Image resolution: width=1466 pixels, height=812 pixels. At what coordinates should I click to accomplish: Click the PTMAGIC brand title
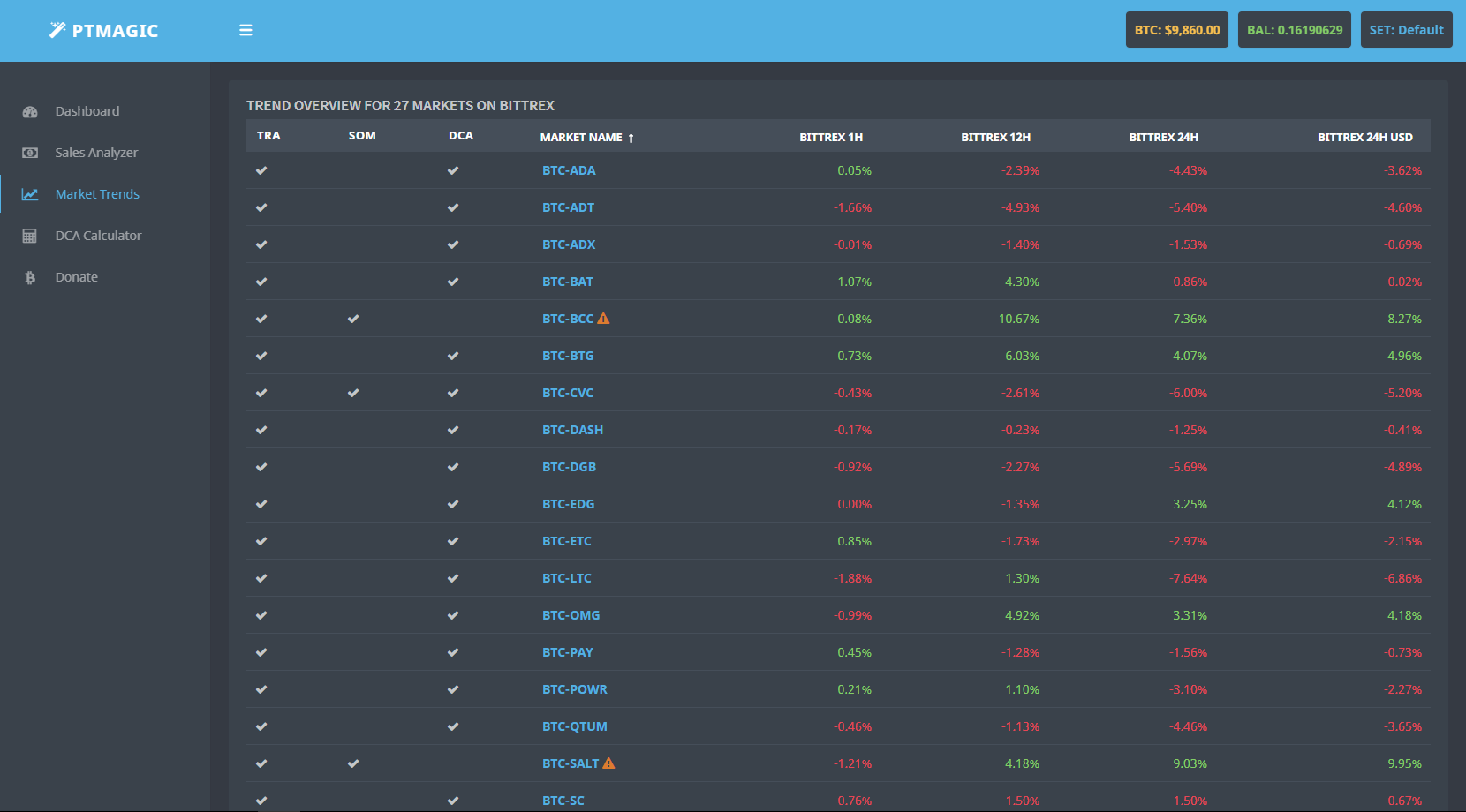(115, 31)
